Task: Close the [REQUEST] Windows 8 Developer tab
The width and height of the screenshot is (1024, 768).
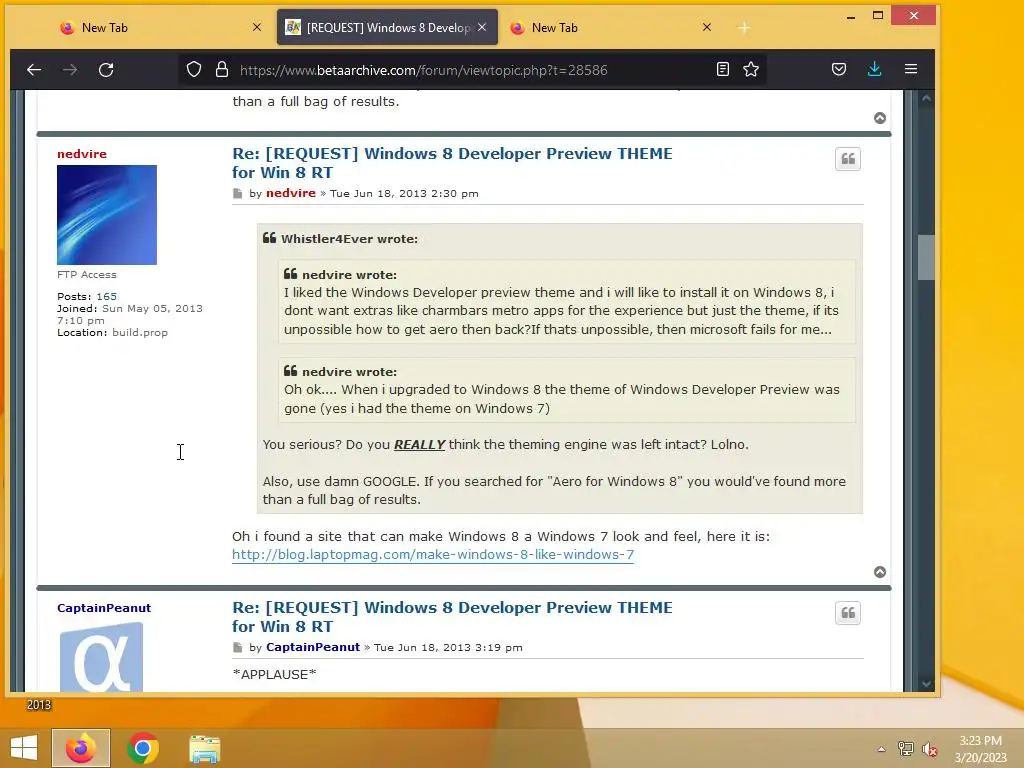Action: coord(482,27)
